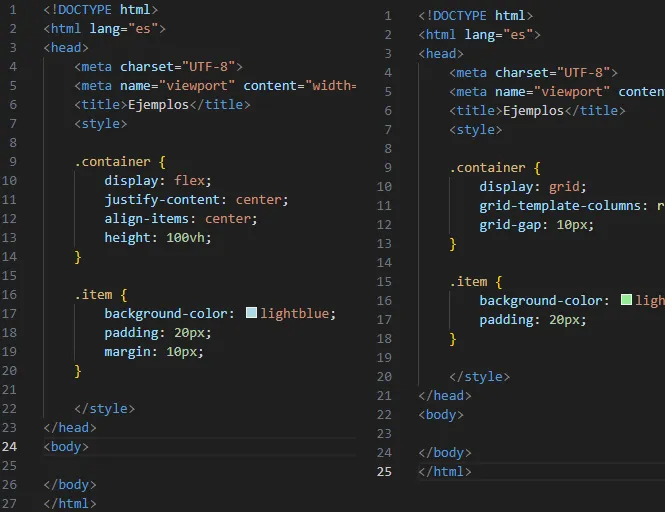Click '<html lang="es">' in right editor
The width and height of the screenshot is (665, 512).
point(479,35)
